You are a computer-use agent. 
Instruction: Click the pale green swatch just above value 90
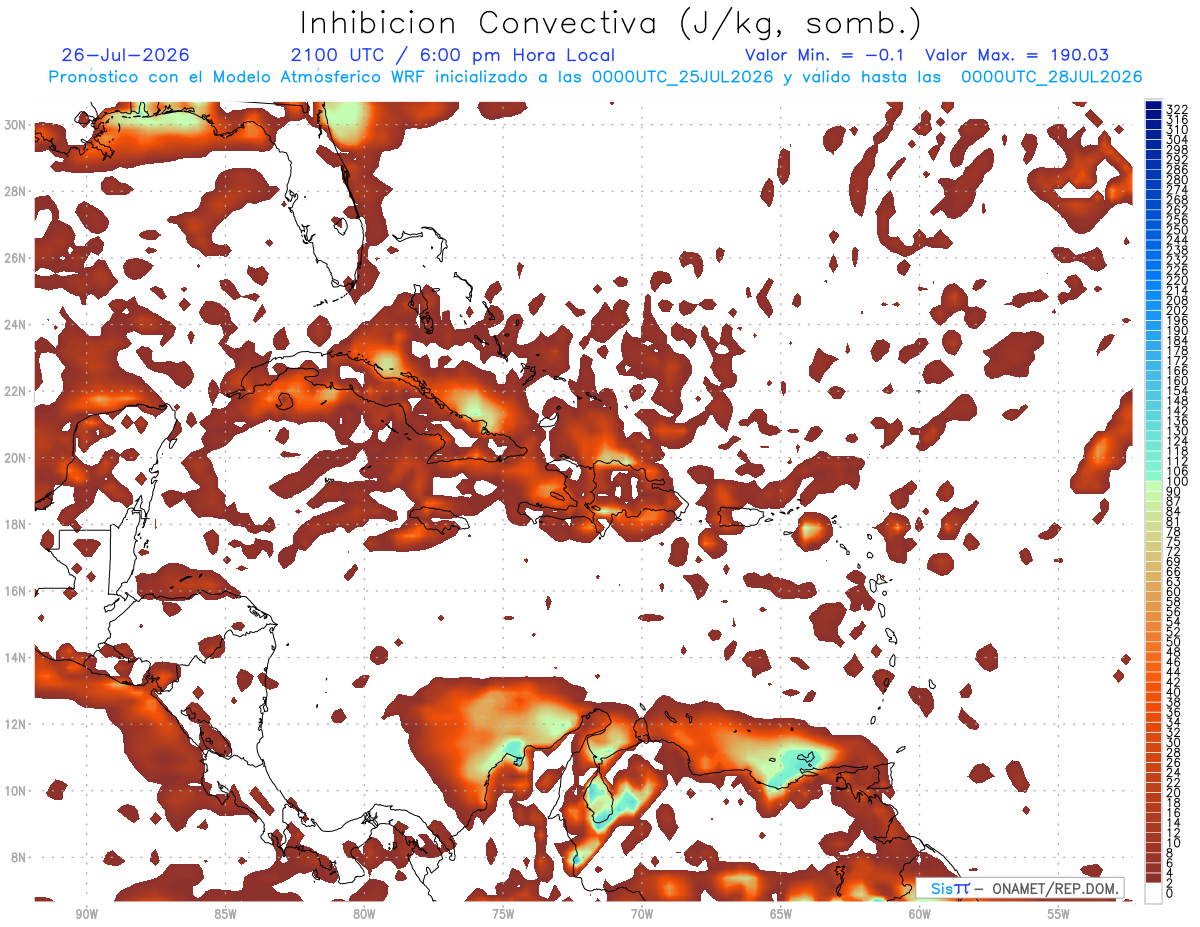[x=1154, y=486]
